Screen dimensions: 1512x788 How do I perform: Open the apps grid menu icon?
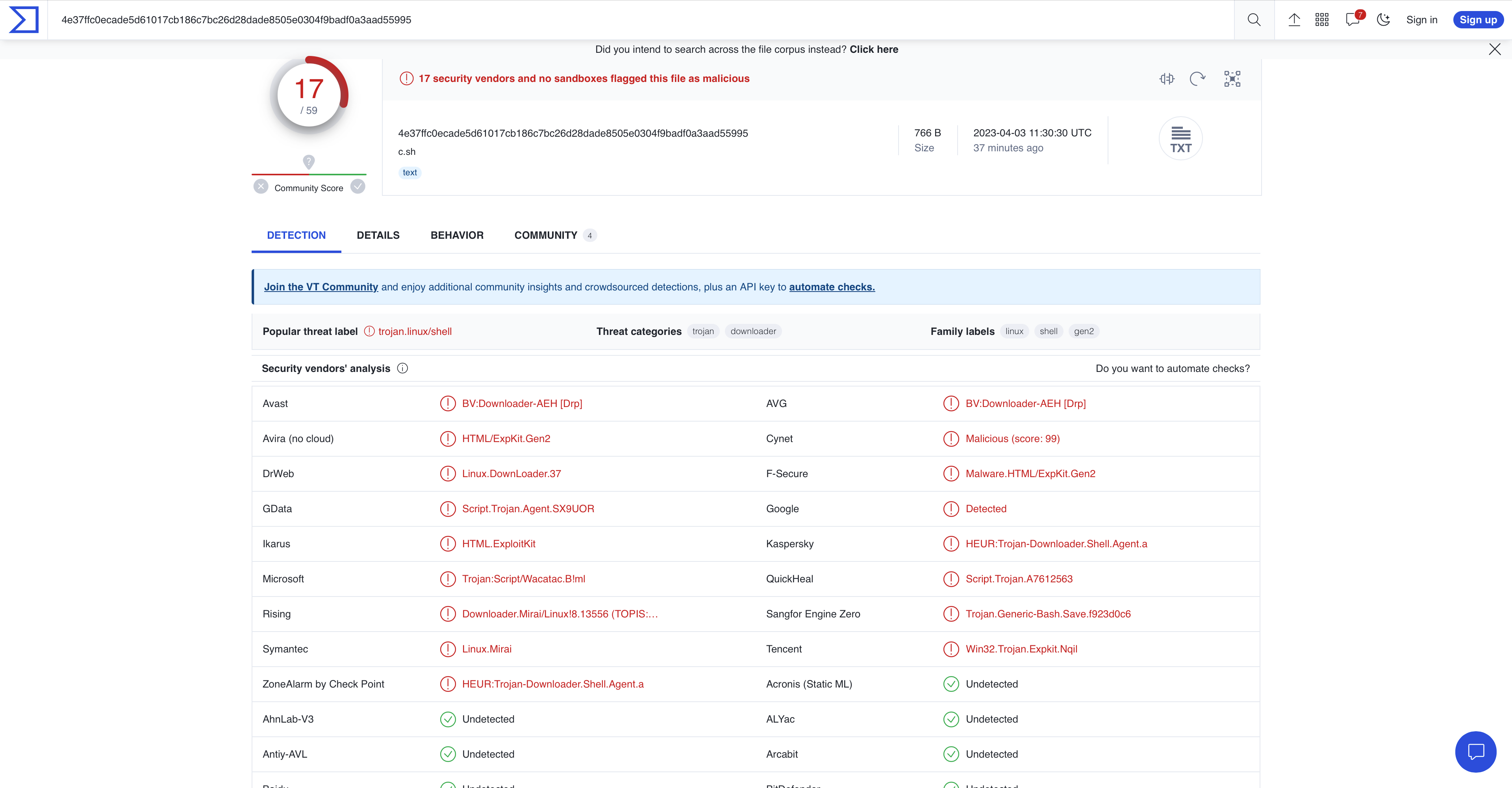(x=1322, y=20)
